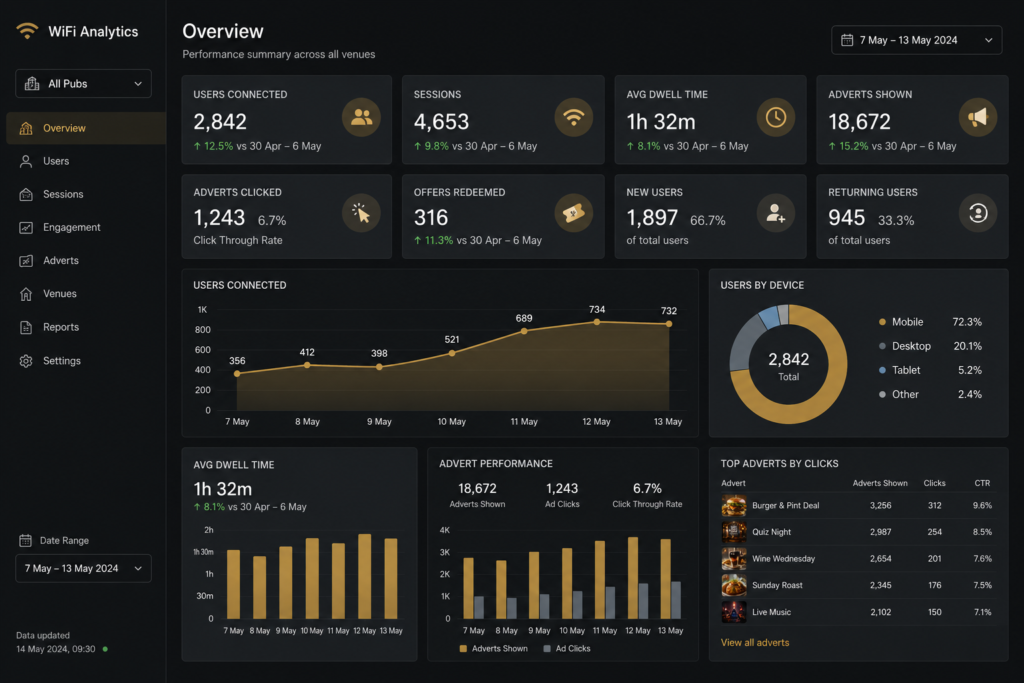Screen dimensions: 1024x683
Task: Toggle the Adverts Shown chart legend
Action: pos(494,648)
